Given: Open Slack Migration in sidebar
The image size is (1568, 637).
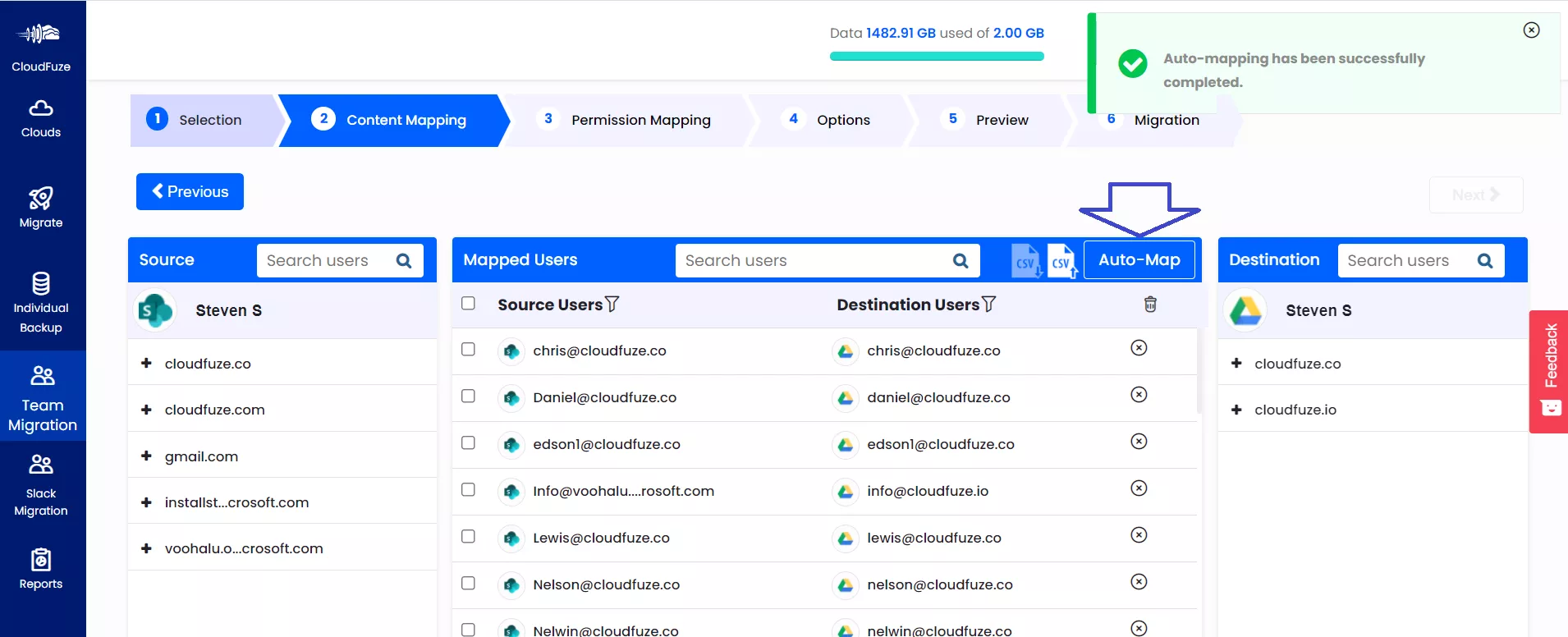Looking at the screenshot, I should pyautogui.click(x=41, y=485).
